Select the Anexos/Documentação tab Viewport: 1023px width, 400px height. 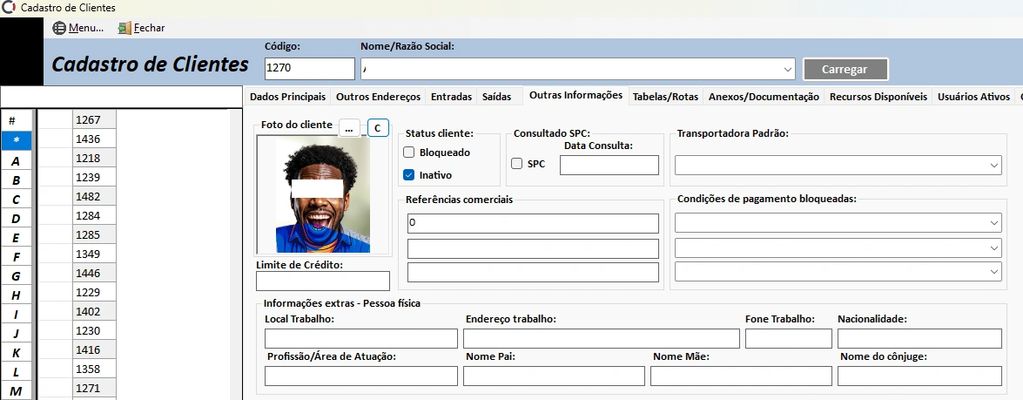(x=764, y=97)
